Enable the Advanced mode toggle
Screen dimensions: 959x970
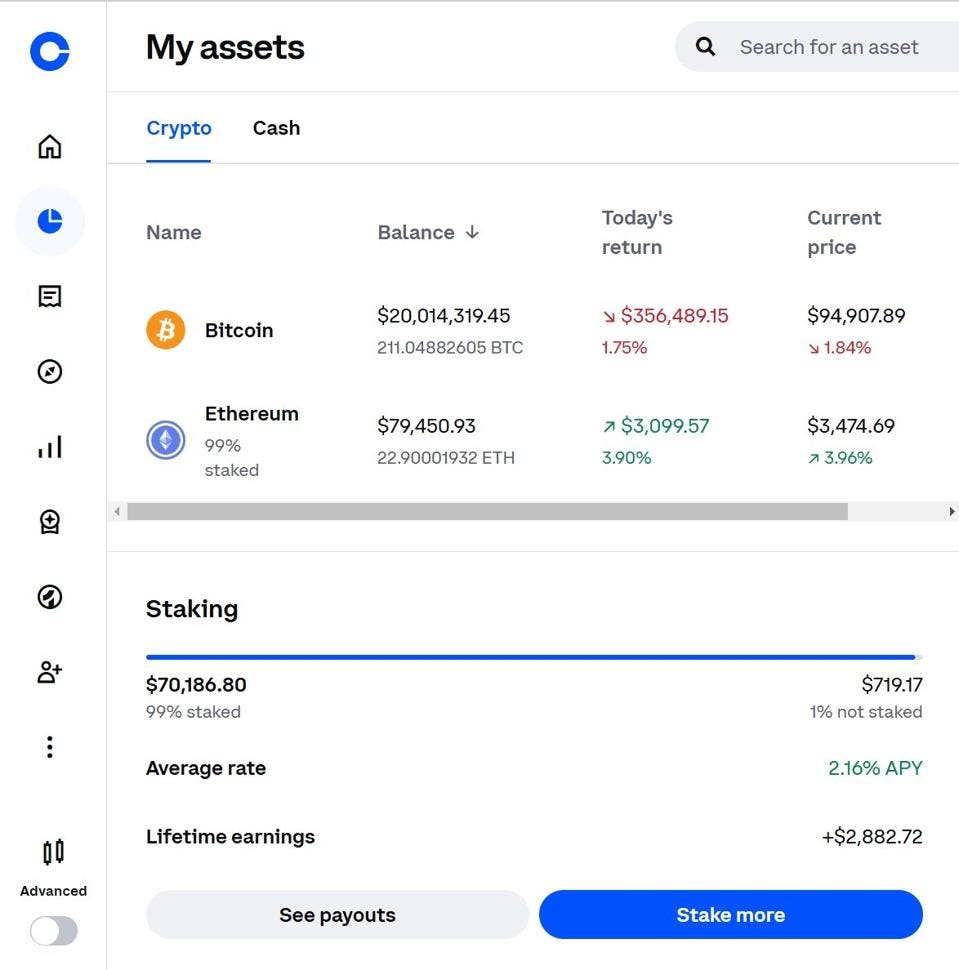51,930
